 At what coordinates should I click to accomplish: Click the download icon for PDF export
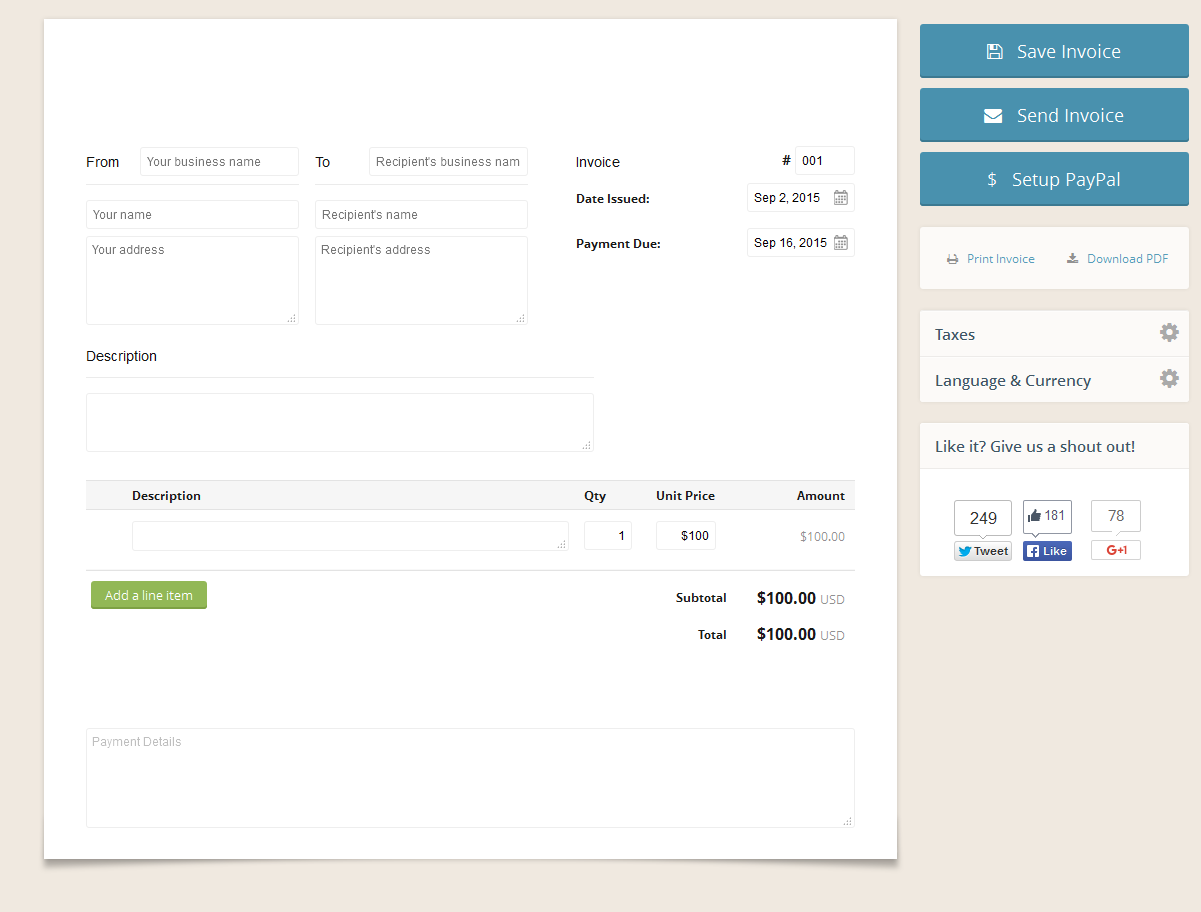(1073, 258)
